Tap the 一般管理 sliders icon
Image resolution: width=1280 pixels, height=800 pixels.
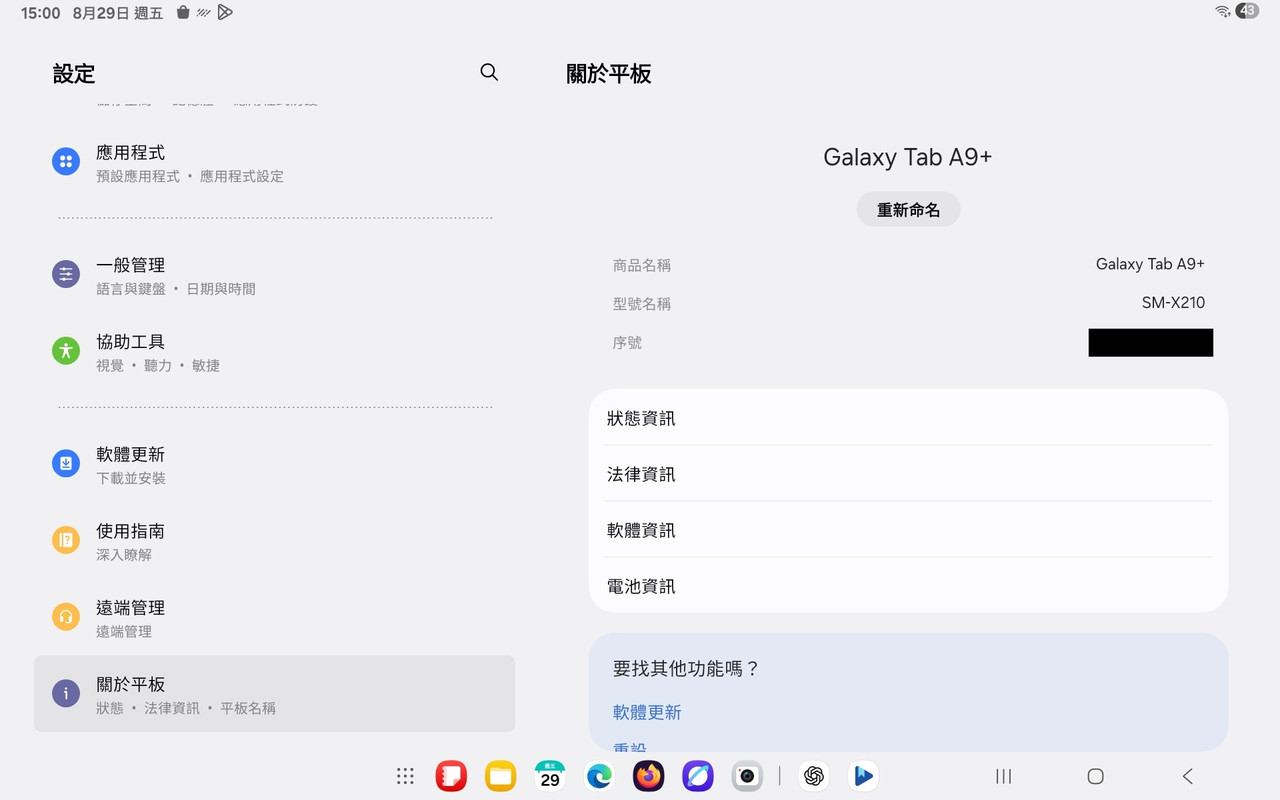[66, 274]
